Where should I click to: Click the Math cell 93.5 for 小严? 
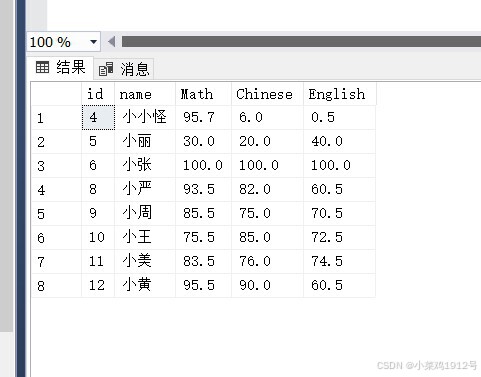click(203, 189)
